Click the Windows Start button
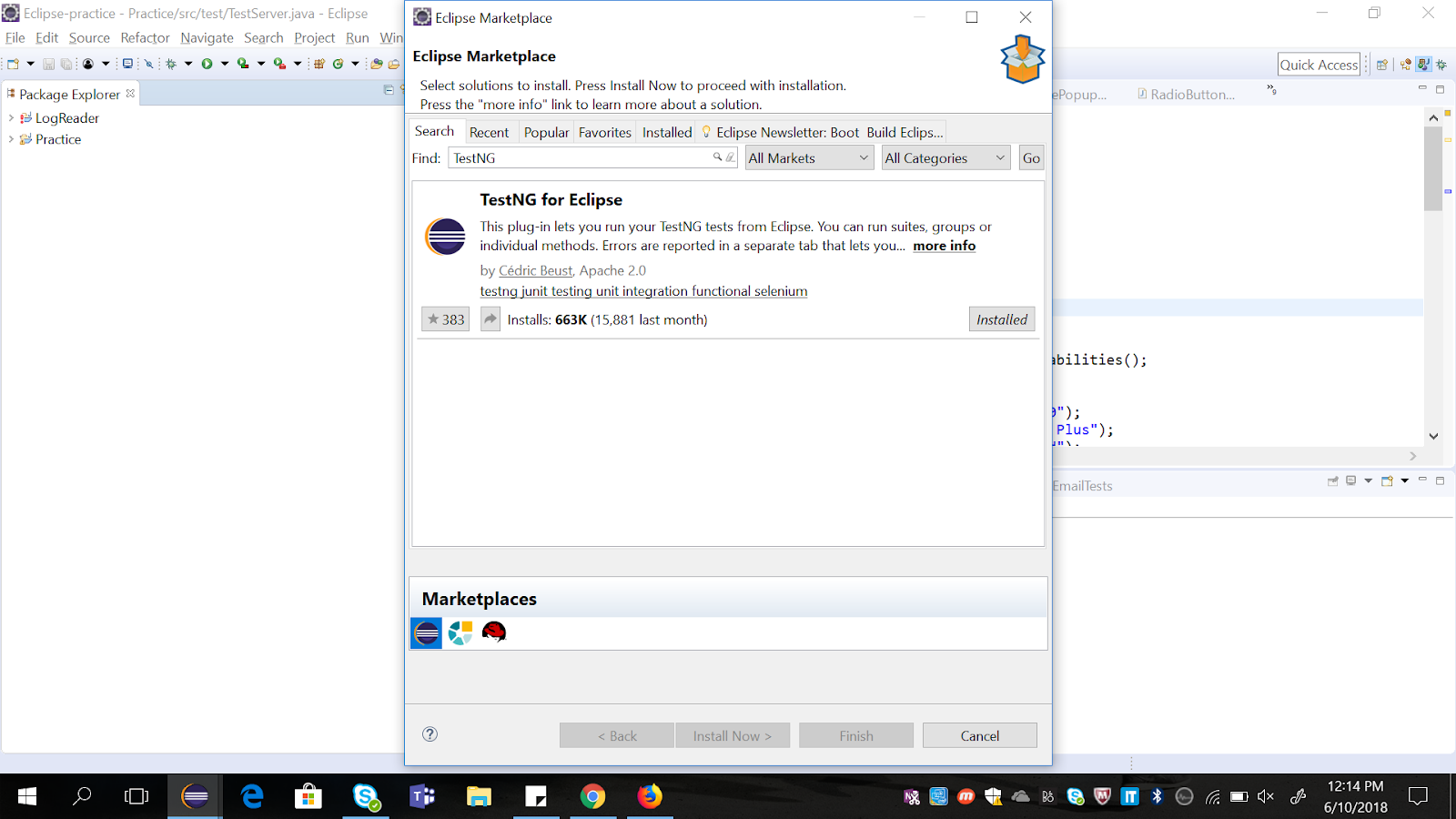This screenshot has height=819, width=1456. click(x=27, y=797)
